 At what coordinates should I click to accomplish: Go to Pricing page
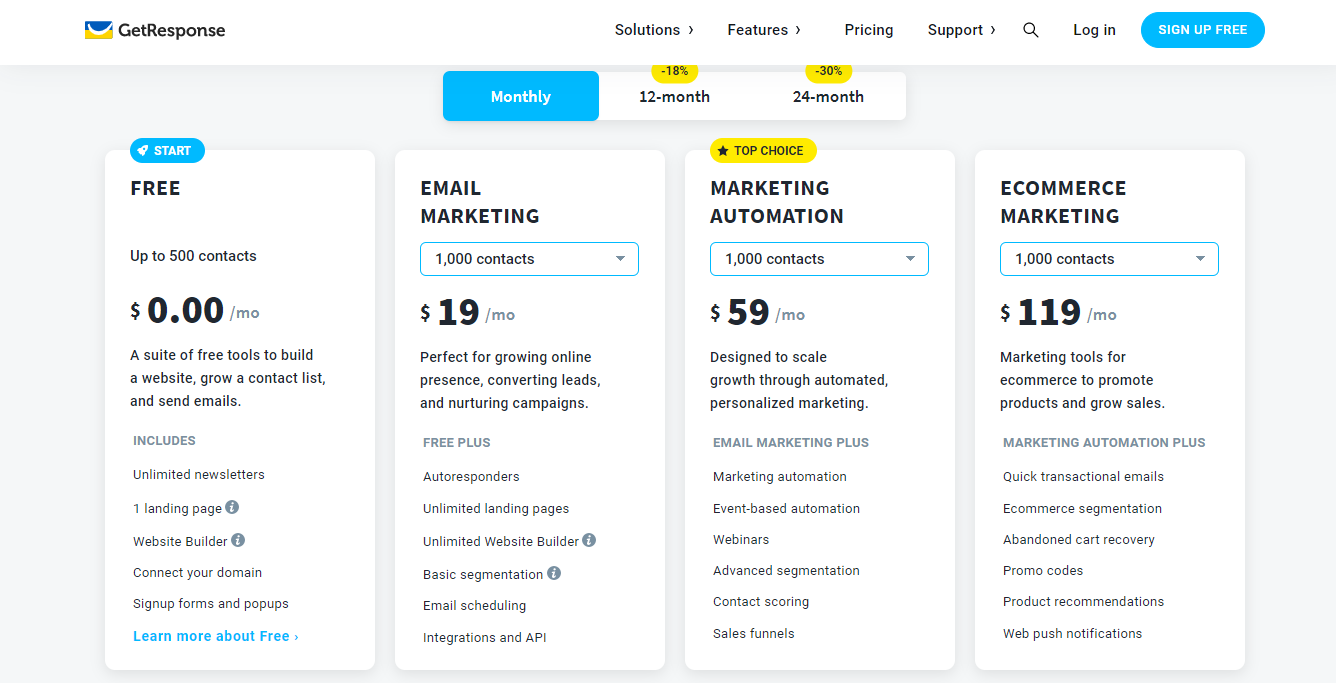point(869,30)
